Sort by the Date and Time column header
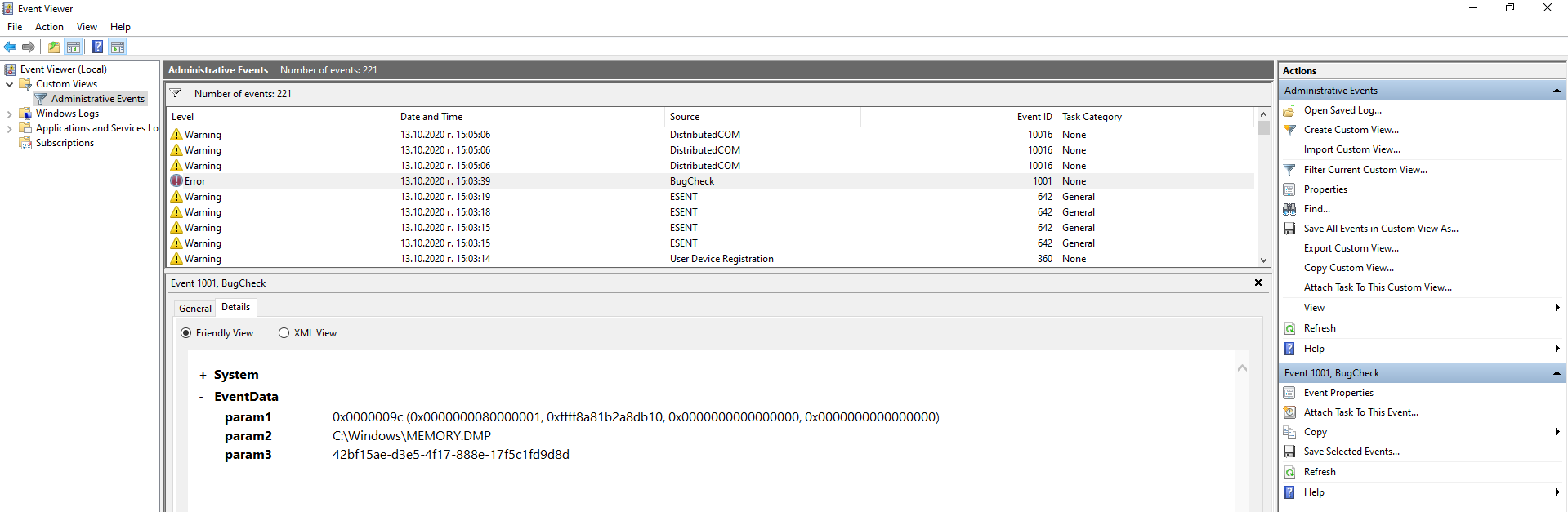This screenshot has width=1568, height=512. click(529, 117)
